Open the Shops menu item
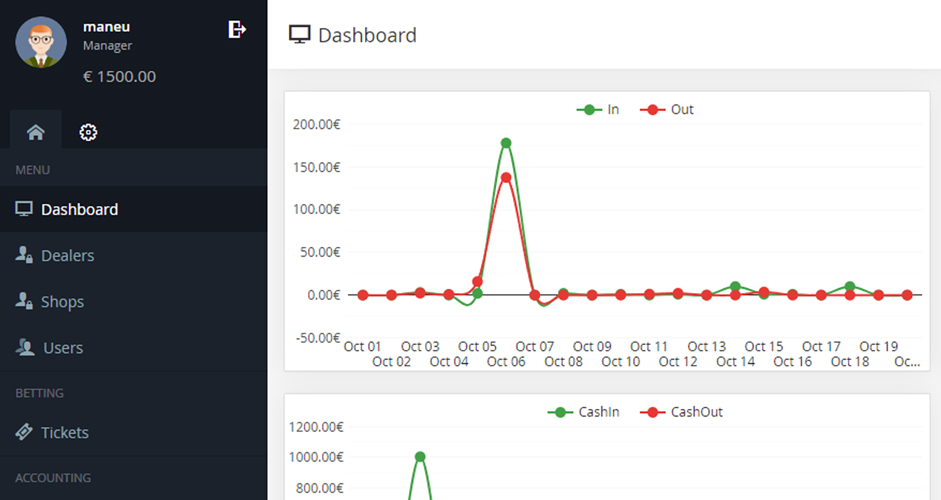Screen dimensions: 941x500 point(62,301)
